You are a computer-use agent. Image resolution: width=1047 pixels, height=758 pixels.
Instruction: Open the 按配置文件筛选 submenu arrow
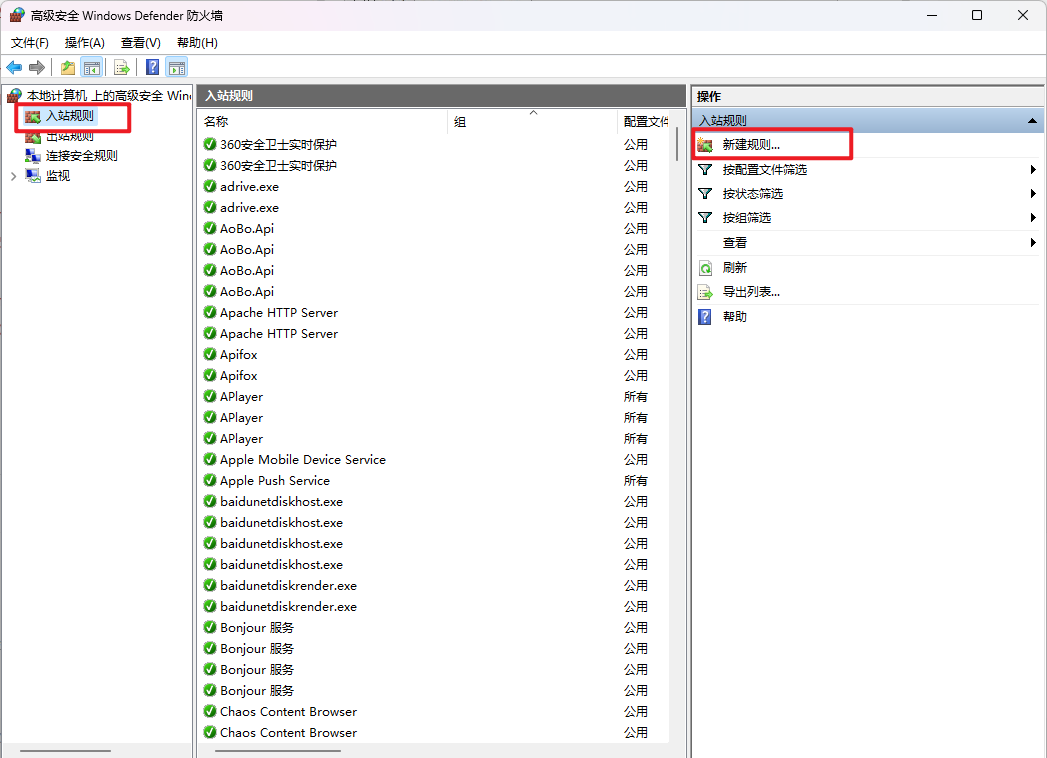[x=1033, y=170]
